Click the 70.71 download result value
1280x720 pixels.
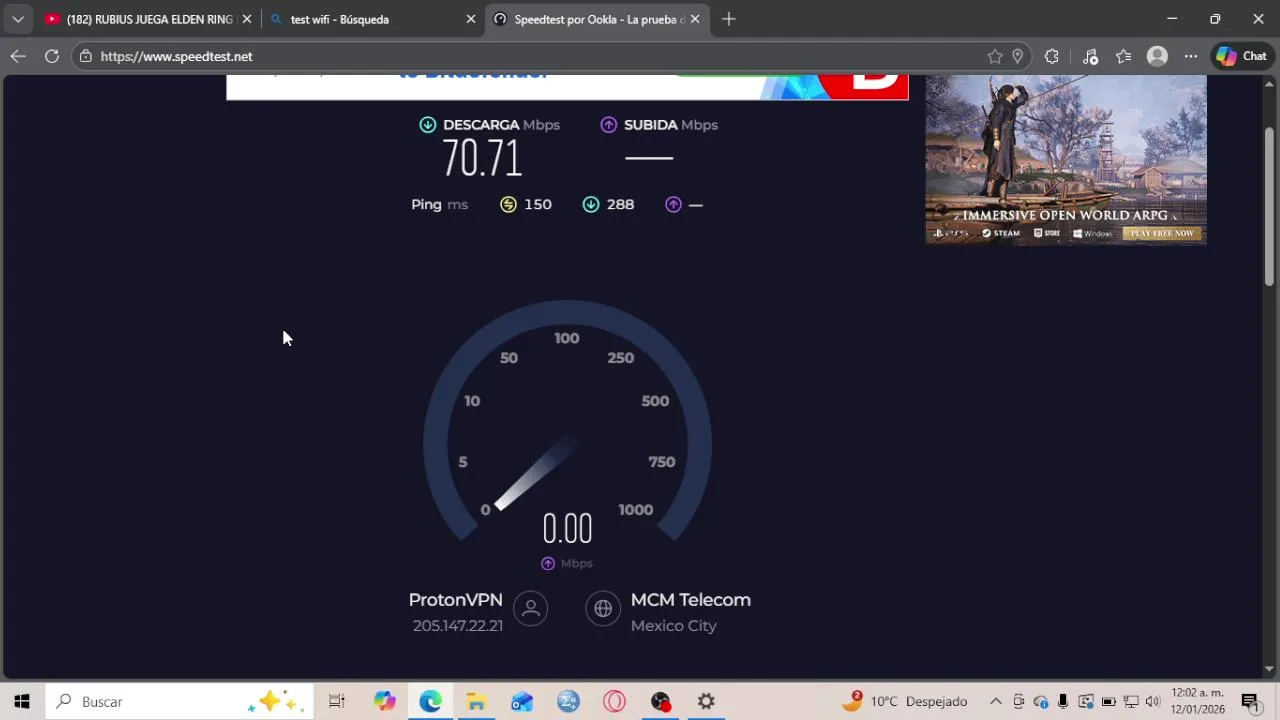[482, 158]
